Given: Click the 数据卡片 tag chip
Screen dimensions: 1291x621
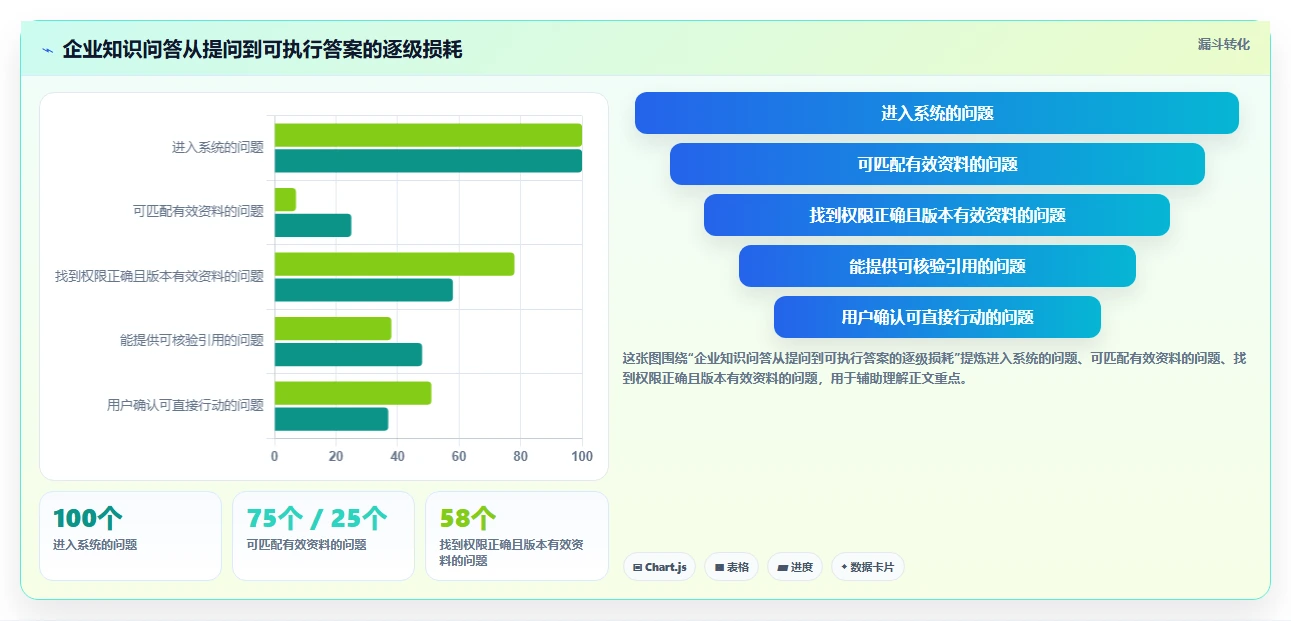Looking at the screenshot, I should click(868, 567).
